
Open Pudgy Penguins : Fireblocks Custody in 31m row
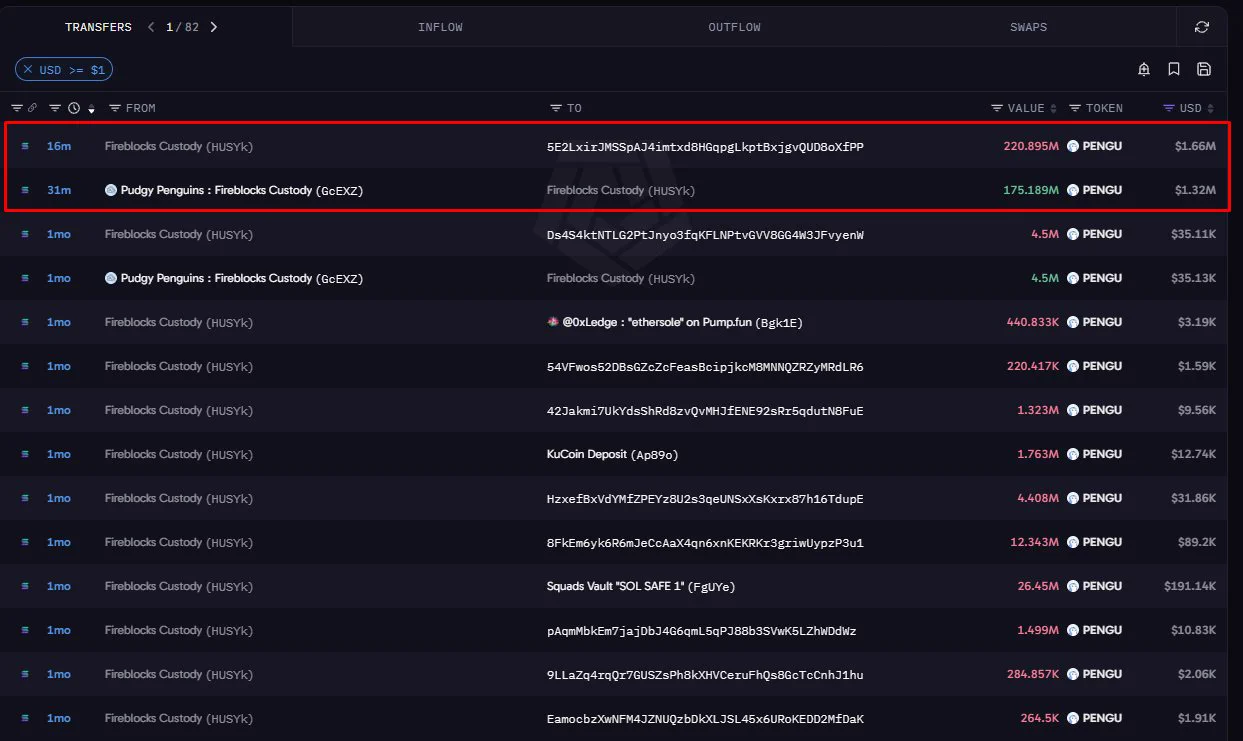coord(241,190)
